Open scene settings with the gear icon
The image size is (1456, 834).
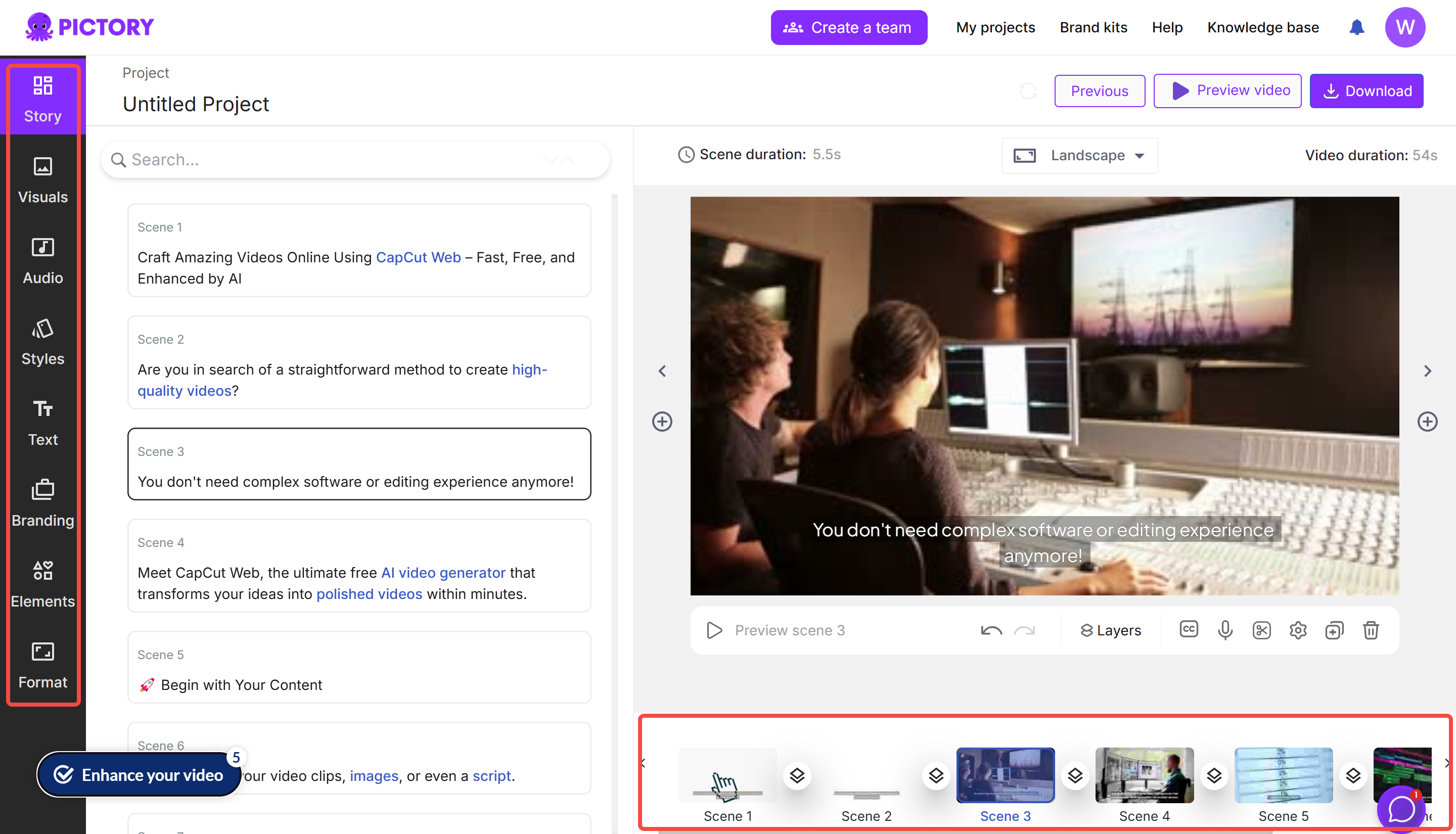(1298, 630)
